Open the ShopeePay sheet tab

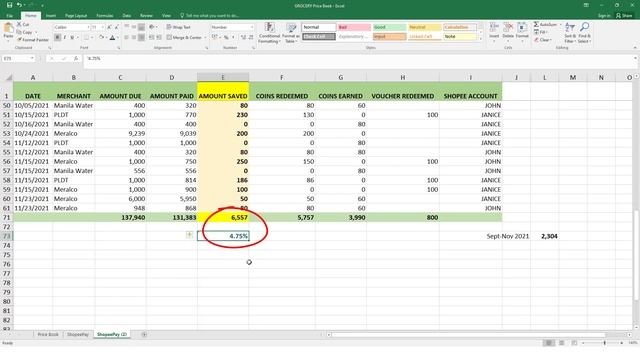[x=78, y=334]
